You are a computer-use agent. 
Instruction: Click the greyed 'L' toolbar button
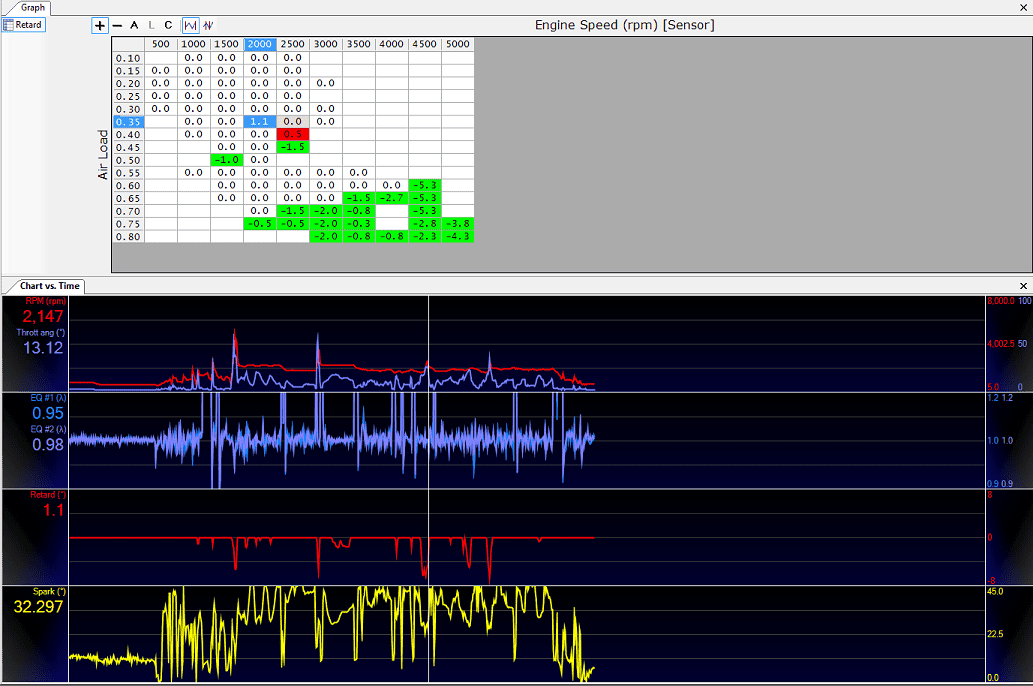[x=152, y=26]
